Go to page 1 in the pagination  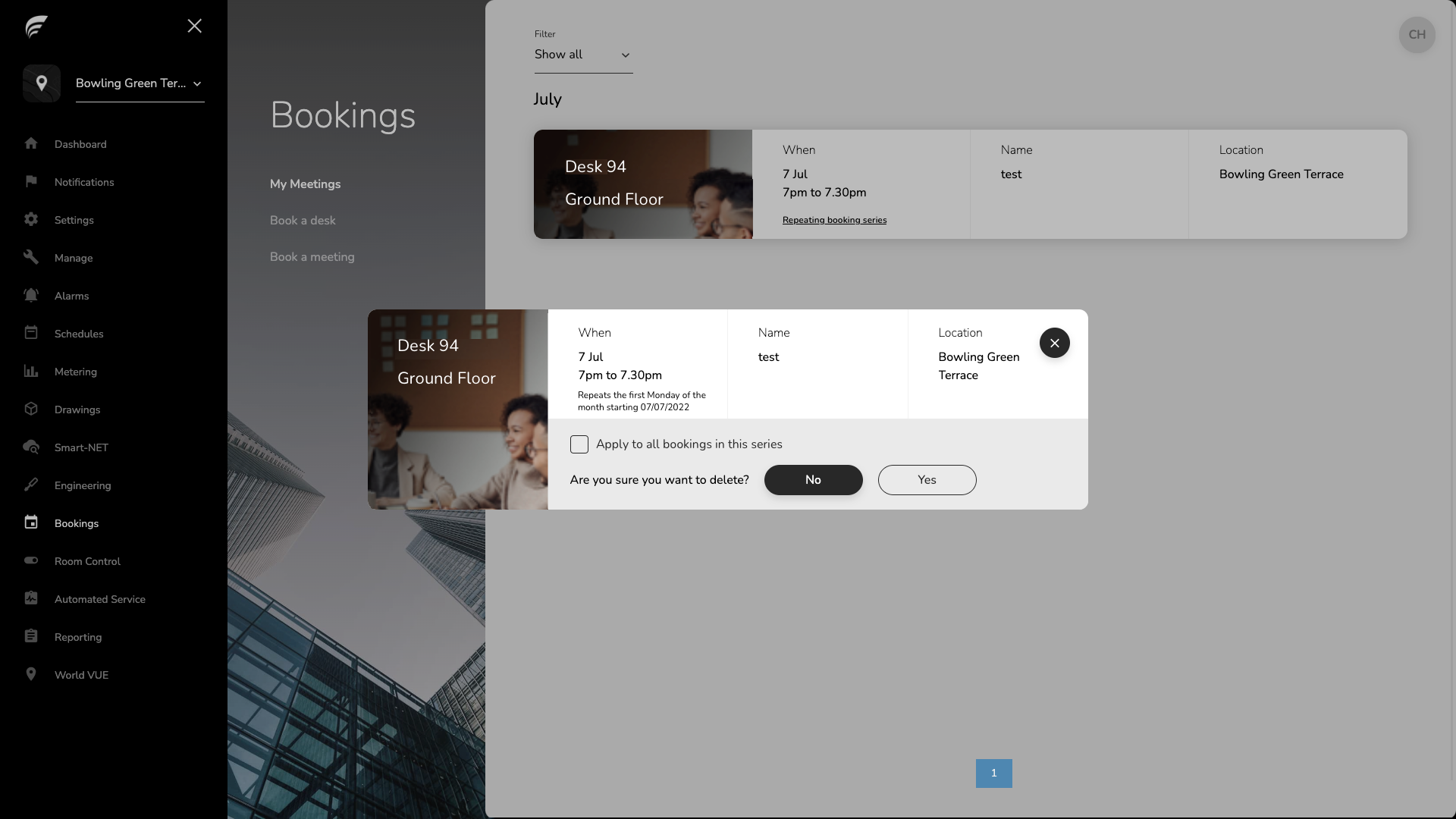pyautogui.click(x=993, y=773)
